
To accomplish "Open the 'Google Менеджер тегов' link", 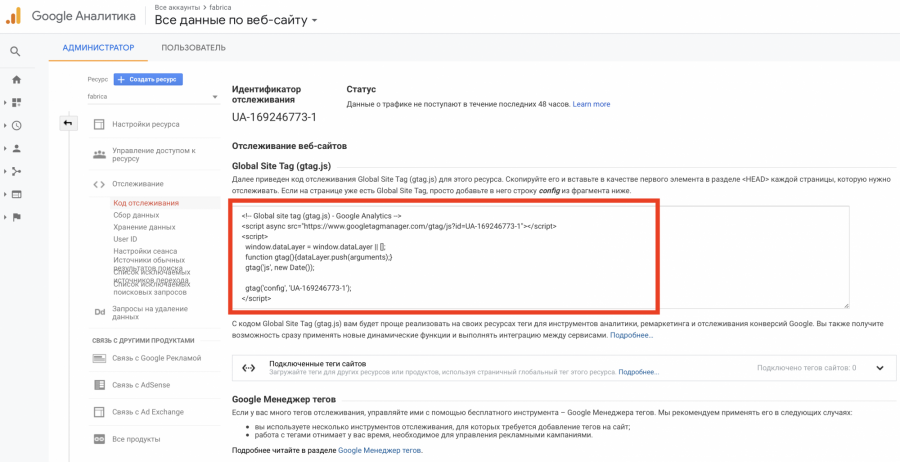I will [x=380, y=450].
